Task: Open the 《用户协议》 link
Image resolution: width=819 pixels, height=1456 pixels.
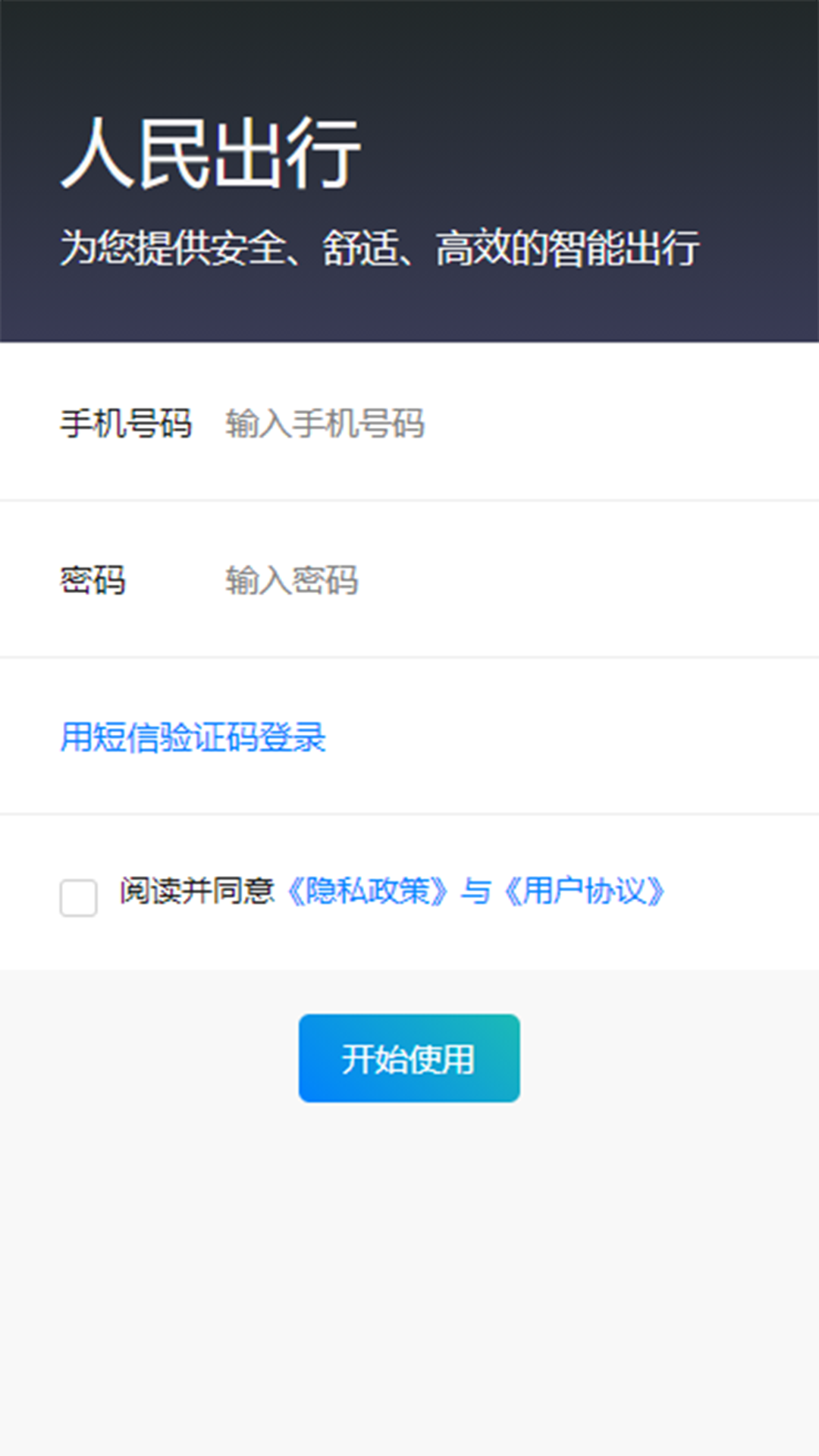Action: [x=585, y=891]
